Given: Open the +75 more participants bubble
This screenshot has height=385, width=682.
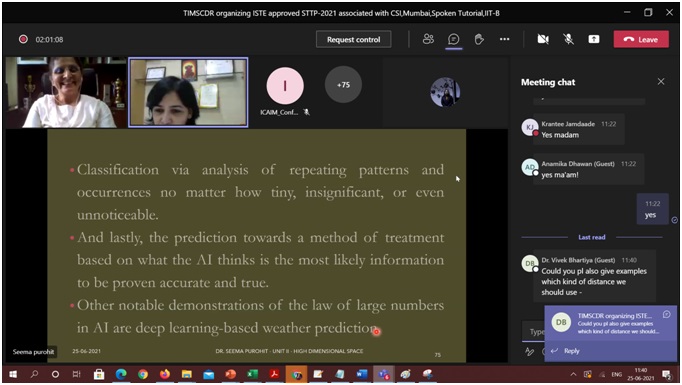Looking at the screenshot, I should point(343,84).
